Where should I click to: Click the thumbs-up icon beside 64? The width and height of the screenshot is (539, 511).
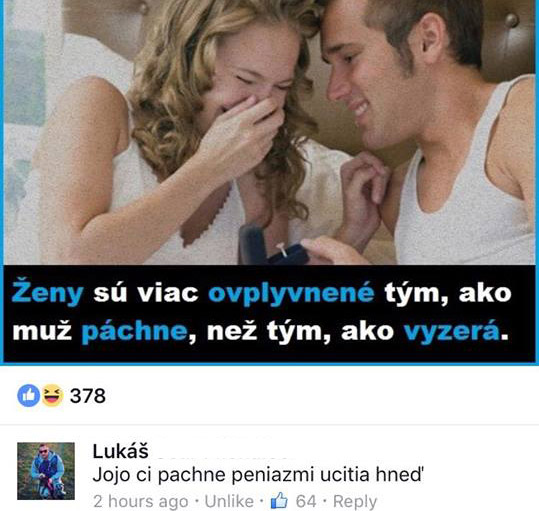pyautogui.click(x=279, y=500)
